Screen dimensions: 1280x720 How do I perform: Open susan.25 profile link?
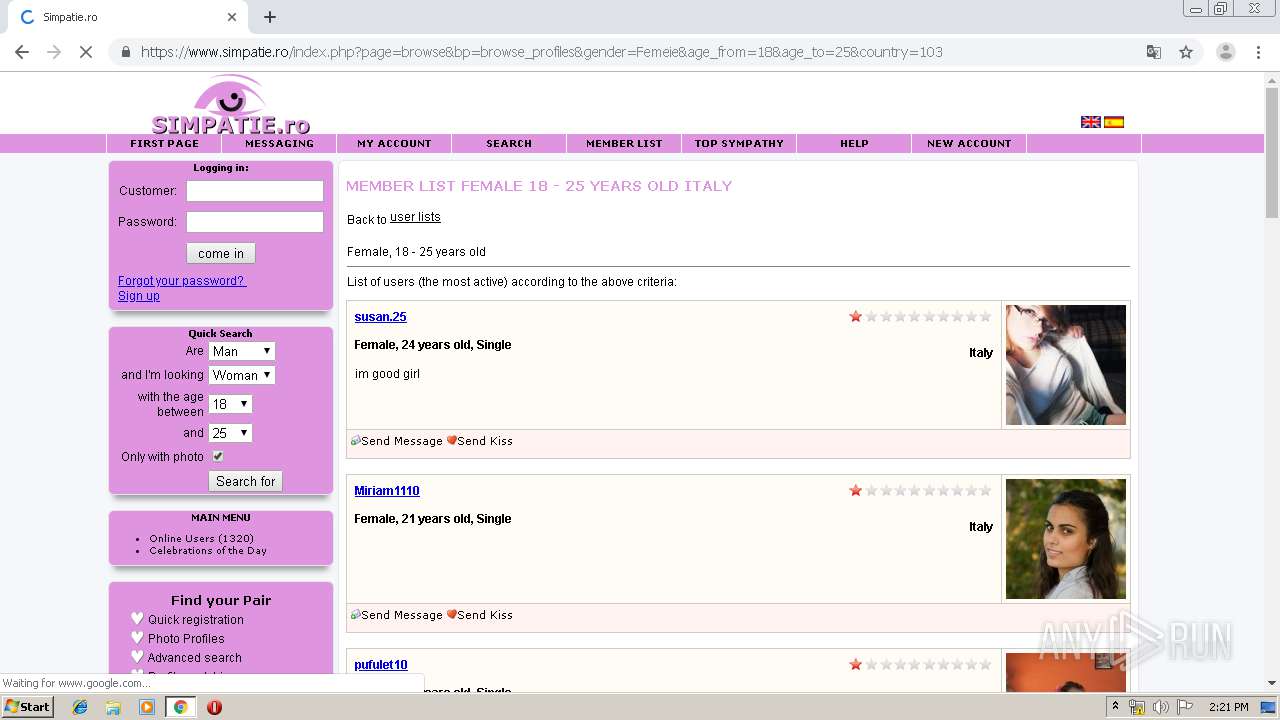380,317
